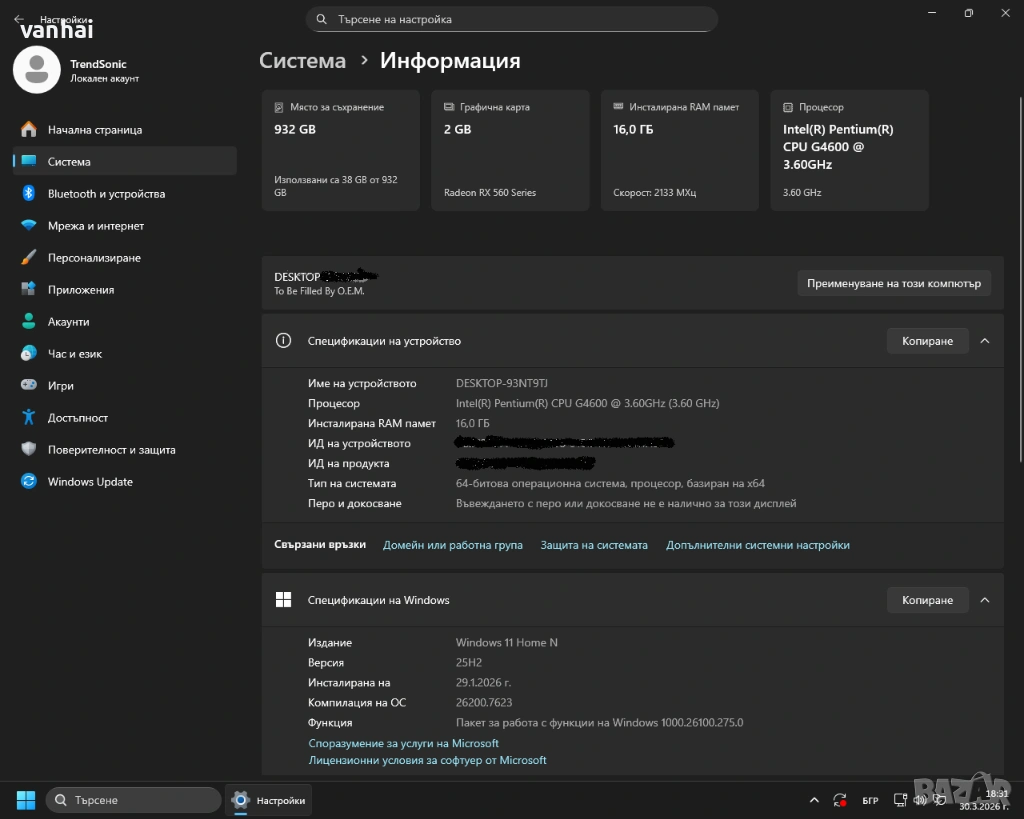Collapse Спецификации на Windows section chevron
This screenshot has width=1024, height=819.
click(985, 600)
